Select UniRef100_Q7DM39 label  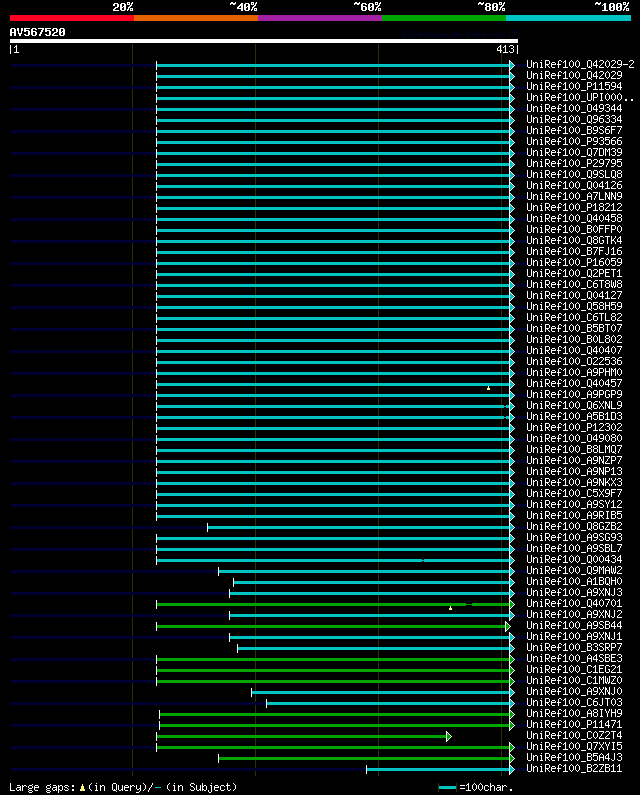pos(574,153)
